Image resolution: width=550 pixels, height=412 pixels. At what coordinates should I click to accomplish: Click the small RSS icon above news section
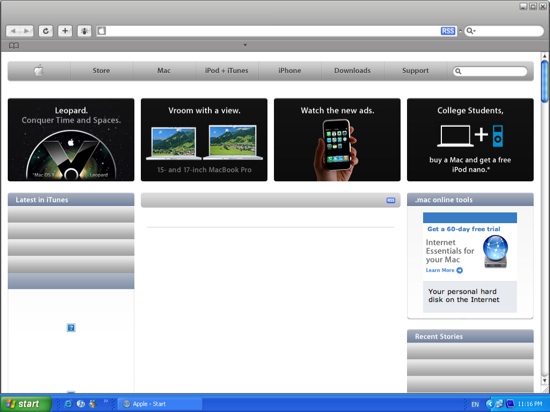pos(390,200)
